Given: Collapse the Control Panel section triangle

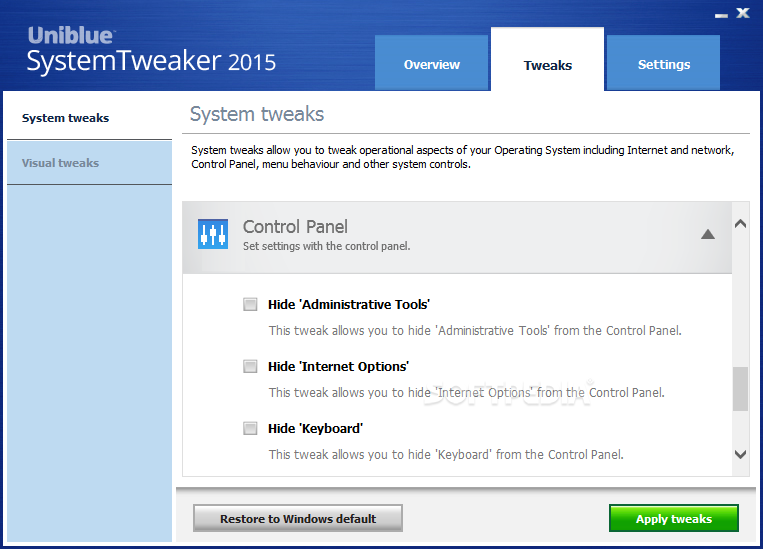Looking at the screenshot, I should pos(708,235).
